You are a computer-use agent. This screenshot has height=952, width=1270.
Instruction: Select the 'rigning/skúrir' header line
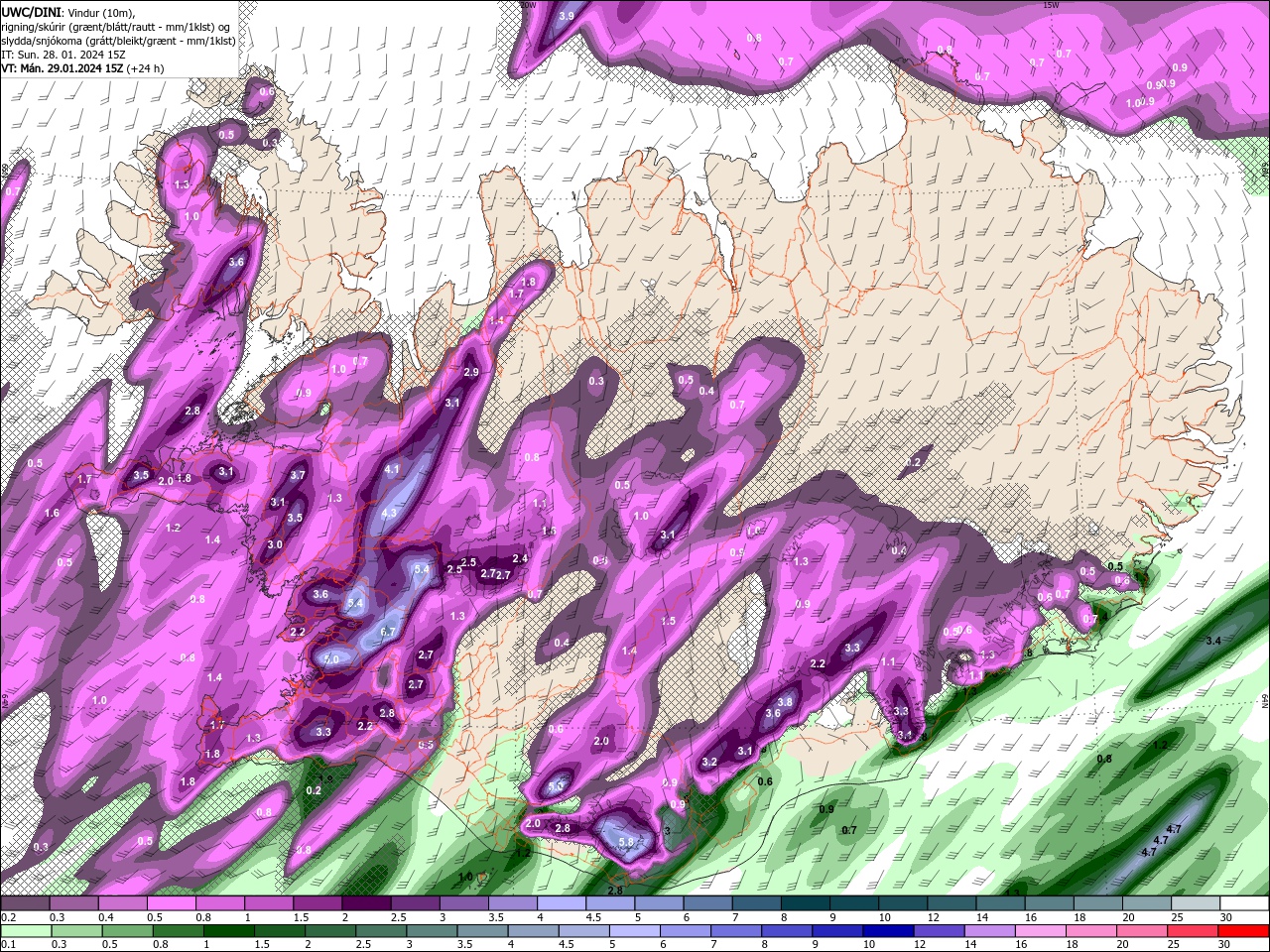pos(116,27)
